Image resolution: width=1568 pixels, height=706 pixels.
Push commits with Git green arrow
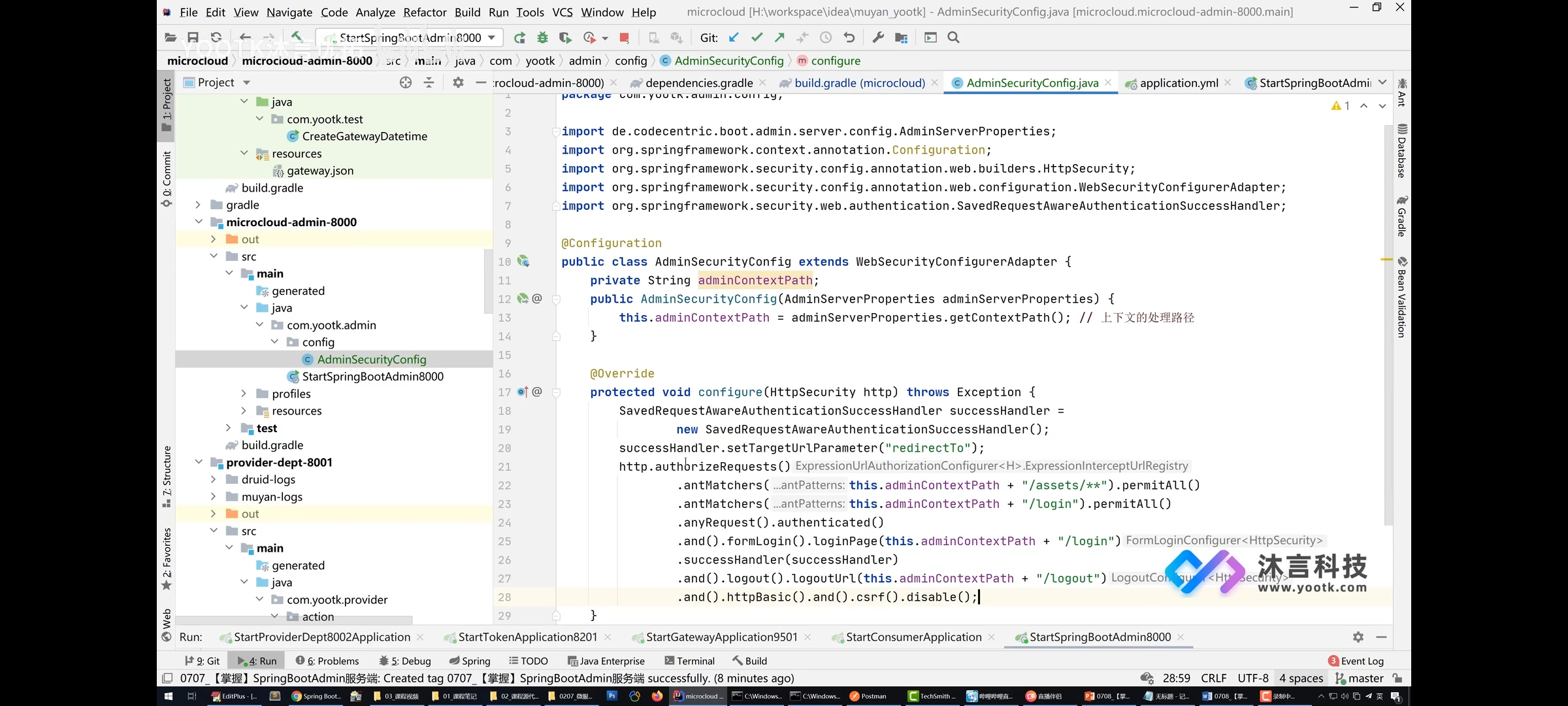click(779, 37)
